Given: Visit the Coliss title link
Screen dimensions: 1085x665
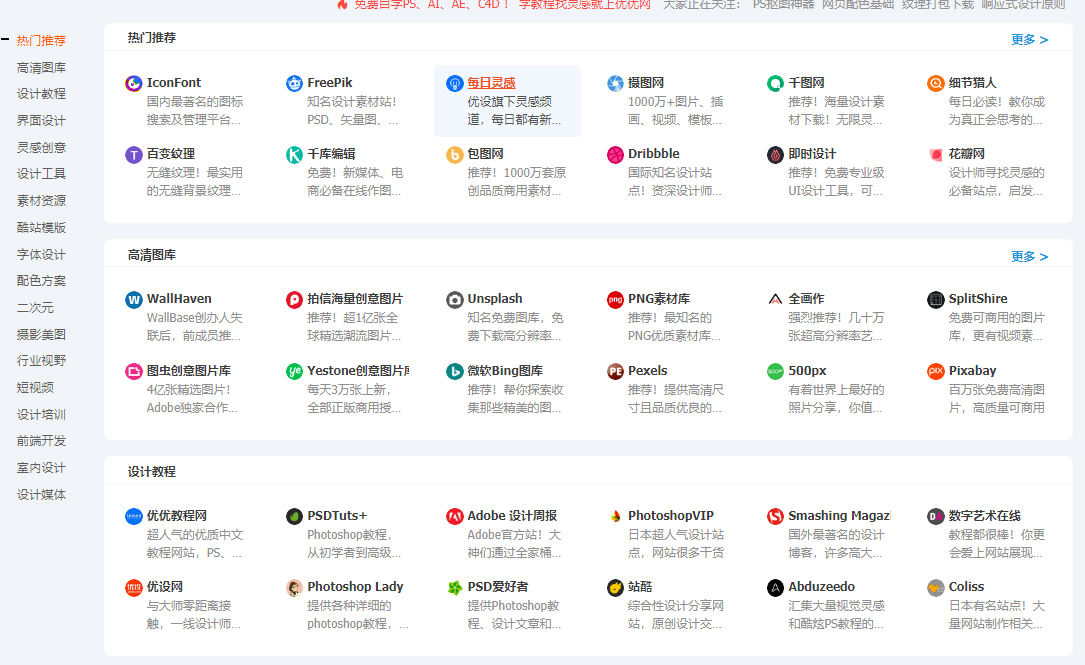Looking at the screenshot, I should click(966, 587).
